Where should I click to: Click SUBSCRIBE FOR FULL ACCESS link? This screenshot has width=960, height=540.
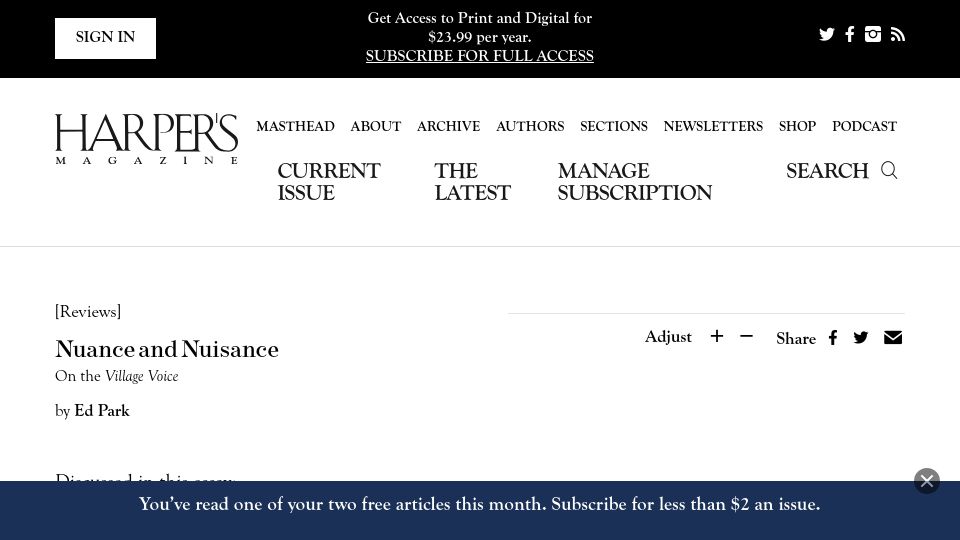480,56
